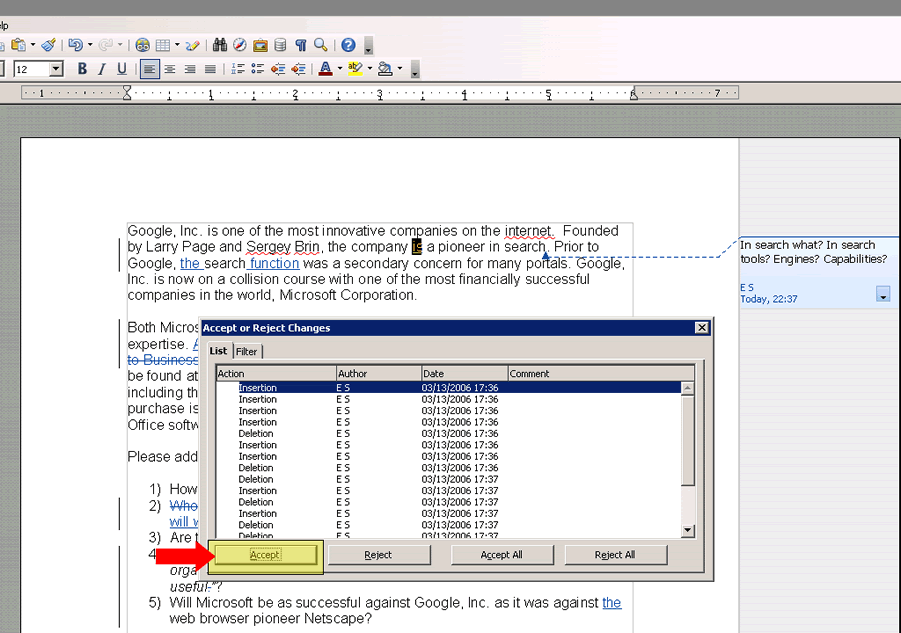Open the Gallery picture icon
901x633 pixels.
[260, 45]
